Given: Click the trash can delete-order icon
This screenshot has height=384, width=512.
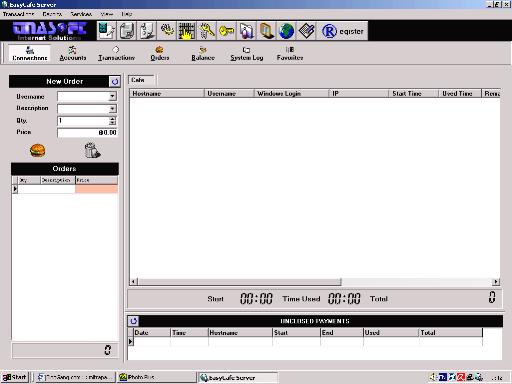Looking at the screenshot, I should pyautogui.click(x=92, y=150).
